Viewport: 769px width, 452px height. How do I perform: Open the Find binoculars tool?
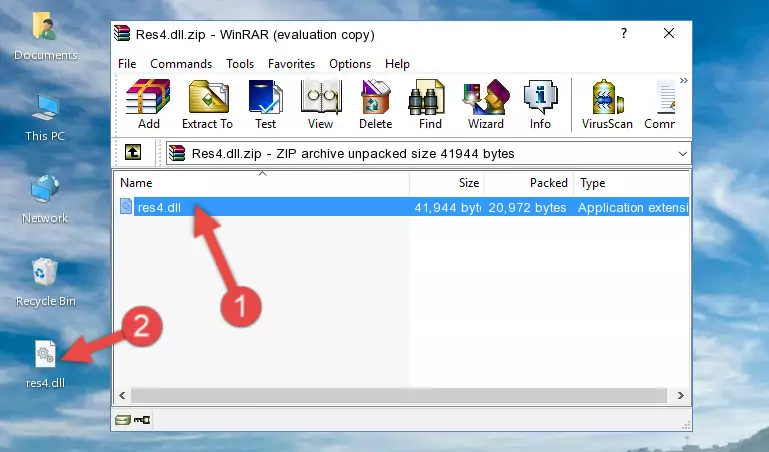pos(430,104)
